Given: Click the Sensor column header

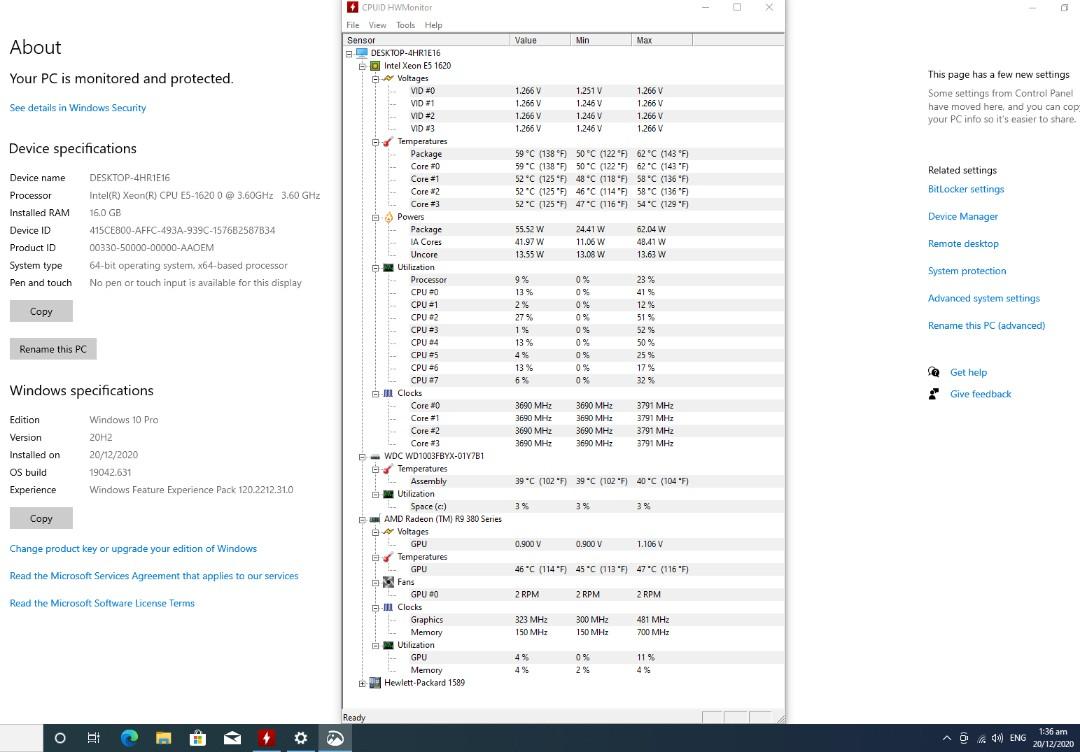Looking at the screenshot, I should coord(360,39).
